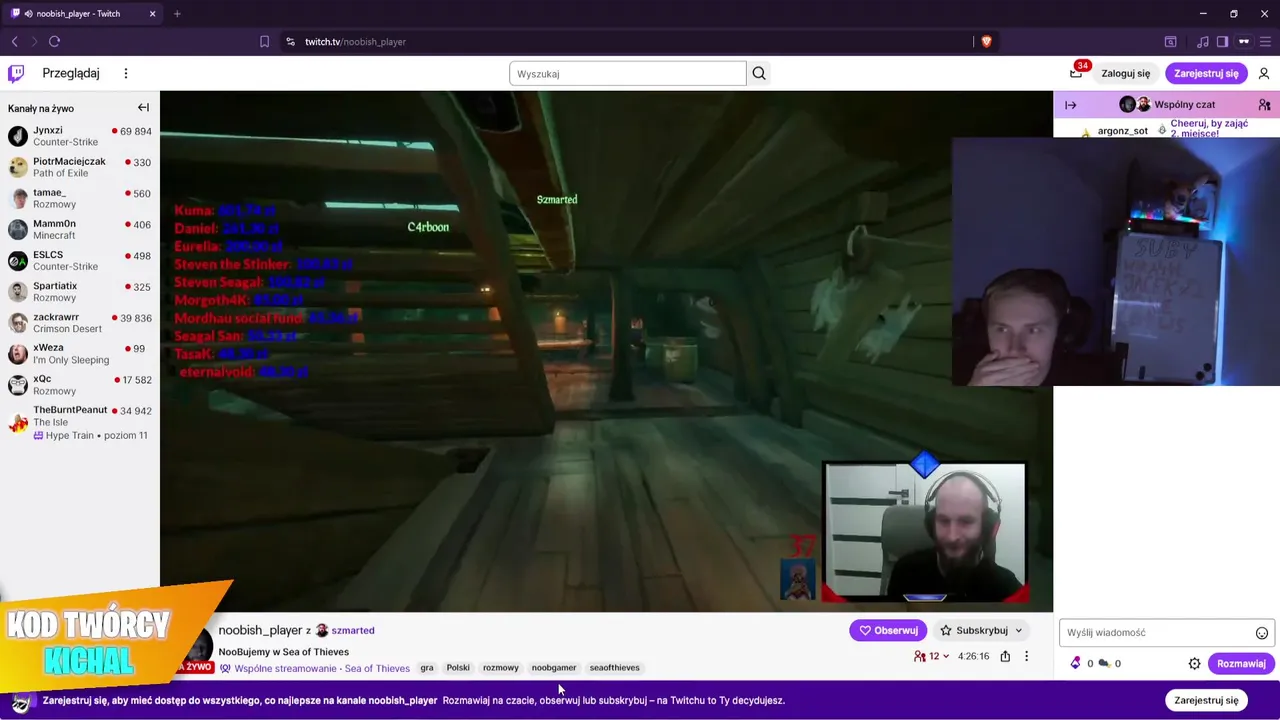Open chat settings gear
The width and height of the screenshot is (1280, 720).
click(1194, 663)
